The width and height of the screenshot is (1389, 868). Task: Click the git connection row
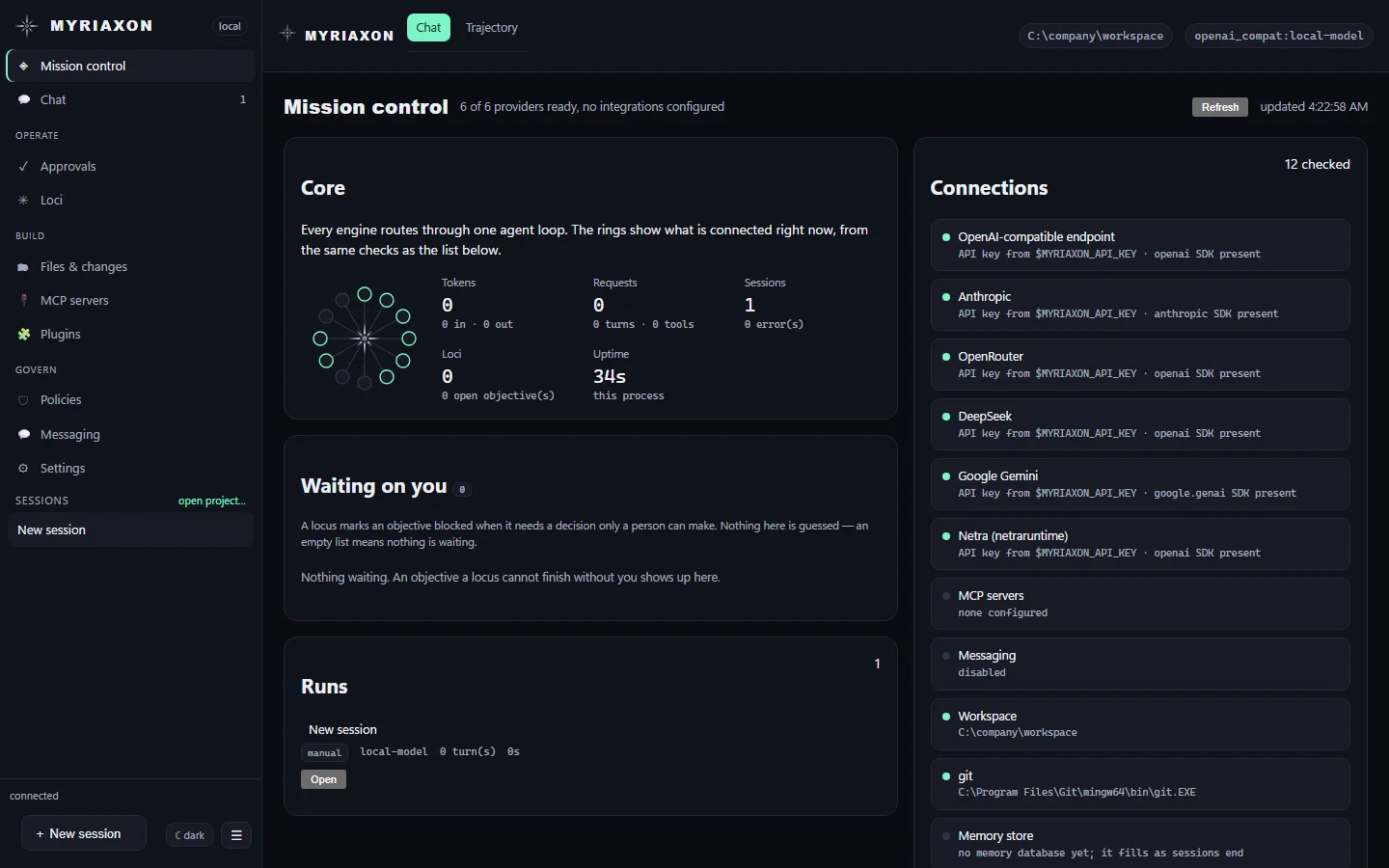[1140, 783]
